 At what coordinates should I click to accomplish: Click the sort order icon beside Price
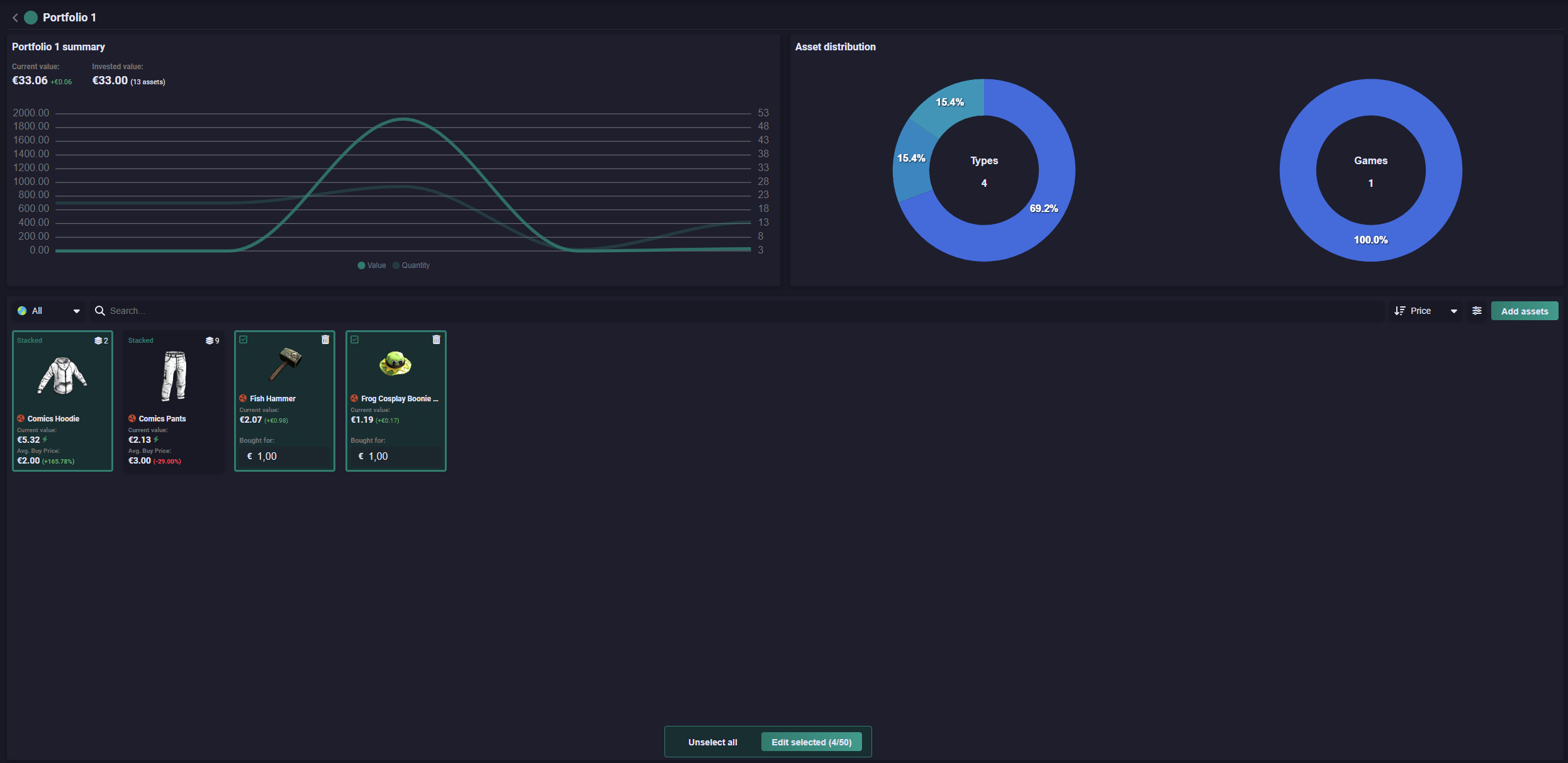click(1399, 311)
